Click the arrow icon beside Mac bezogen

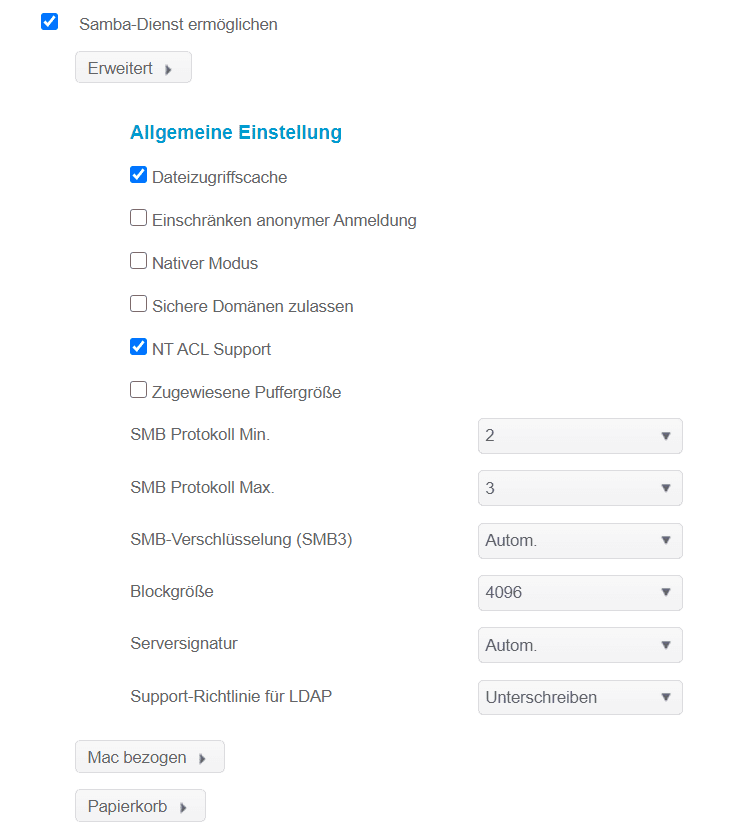[x=202, y=758]
